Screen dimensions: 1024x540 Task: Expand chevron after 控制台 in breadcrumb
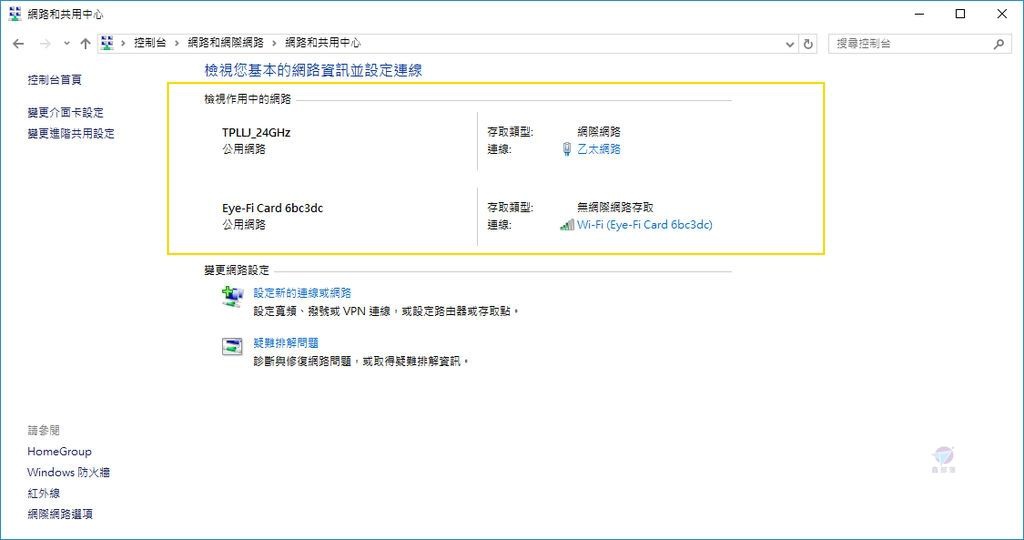pos(177,43)
